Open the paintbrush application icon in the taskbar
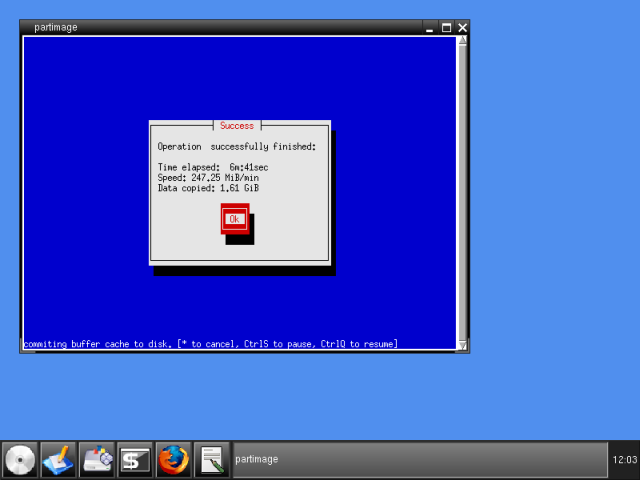The image size is (640, 480). 58,459
